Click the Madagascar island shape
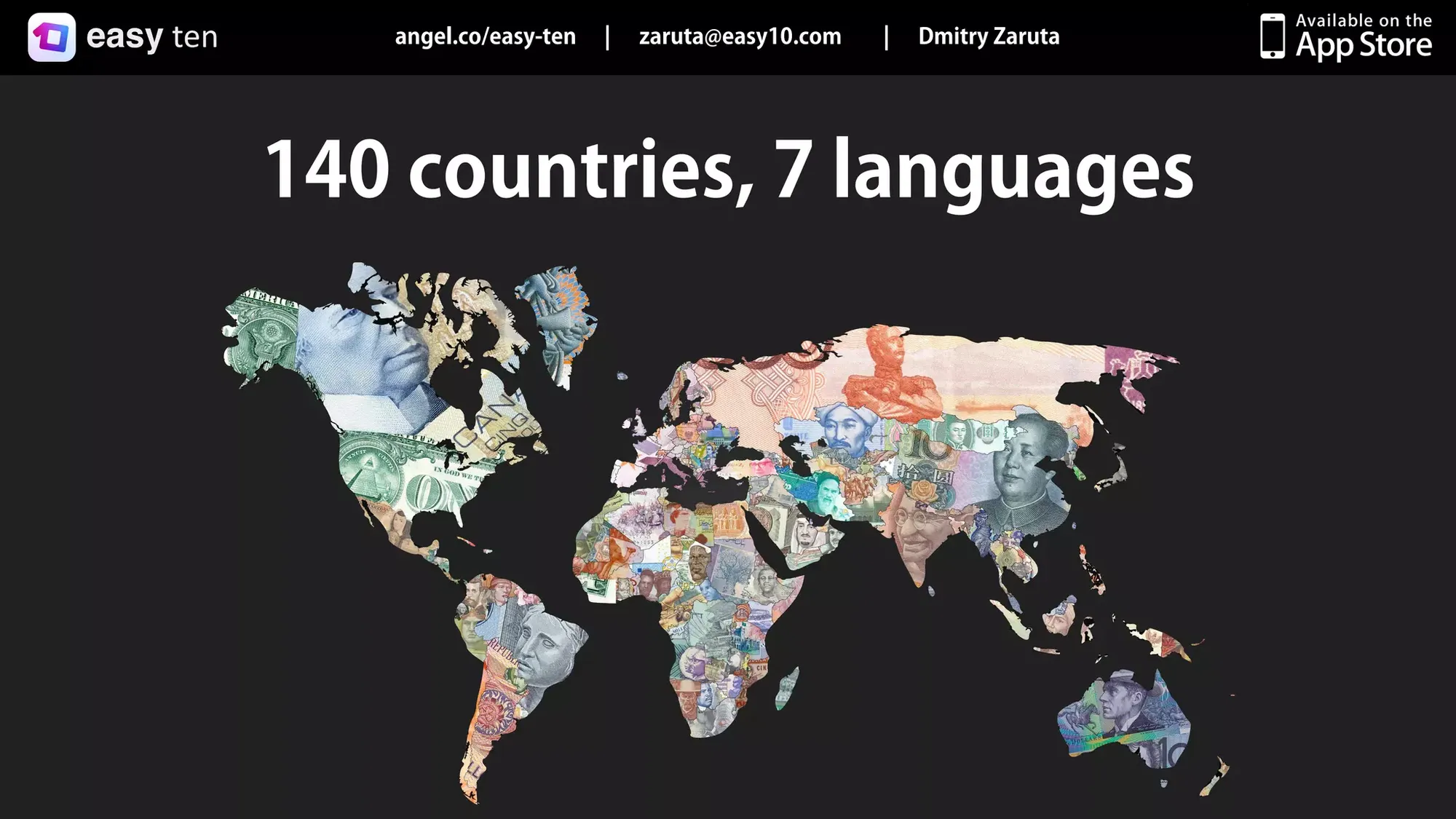 [786, 688]
